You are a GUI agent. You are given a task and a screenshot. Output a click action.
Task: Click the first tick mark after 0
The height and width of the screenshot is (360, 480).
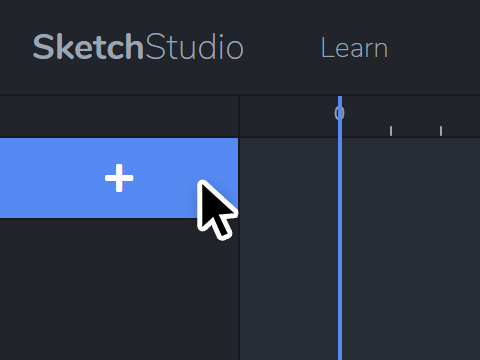tap(391, 131)
